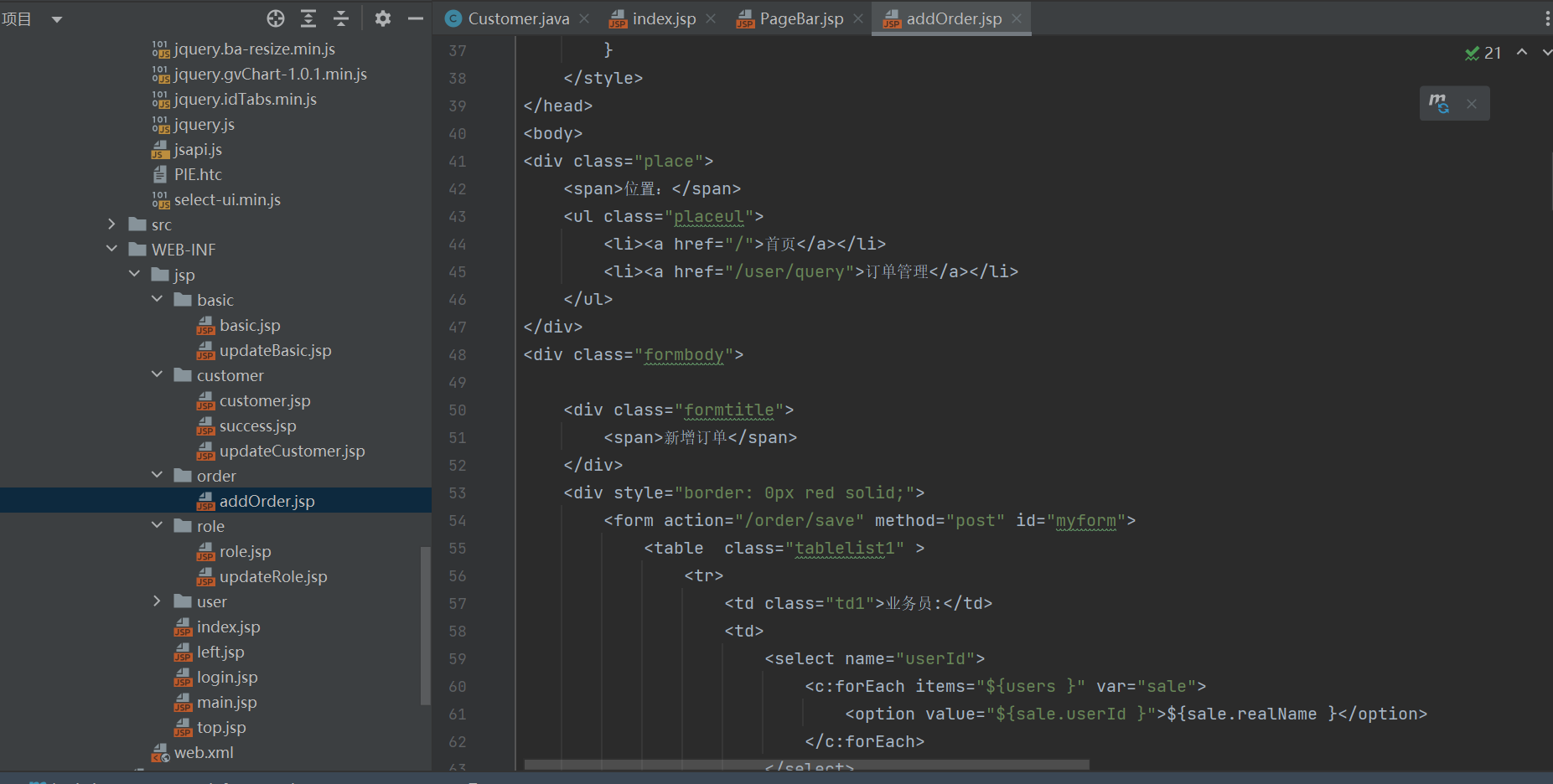Click the editor horizontal scrollbar
The width and height of the screenshot is (1553, 784).
coord(806,764)
